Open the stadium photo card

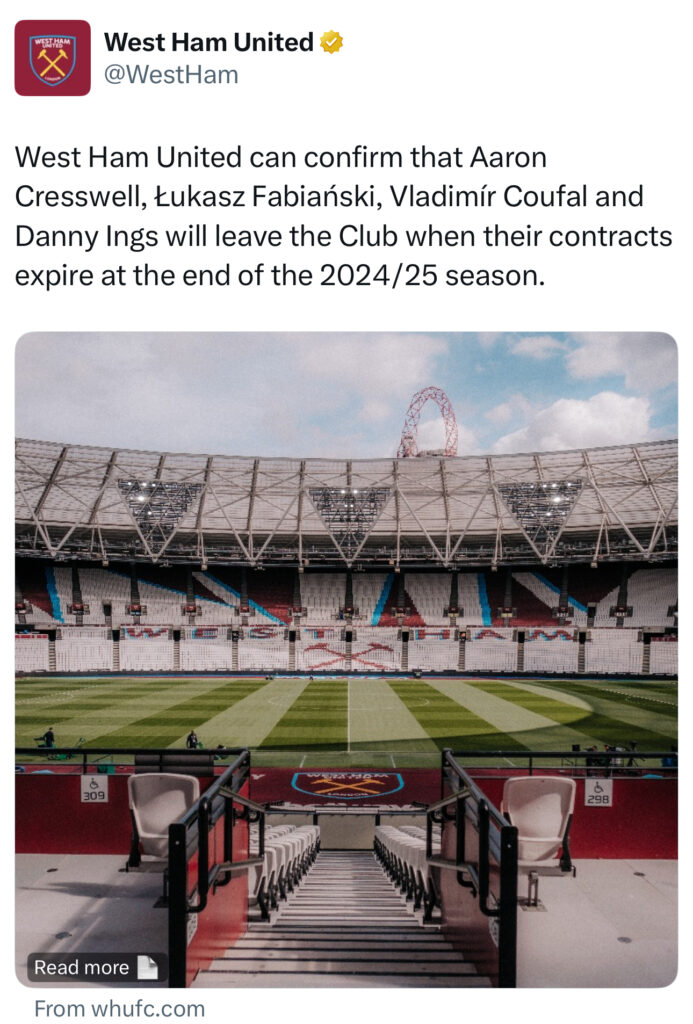[x=346, y=660]
